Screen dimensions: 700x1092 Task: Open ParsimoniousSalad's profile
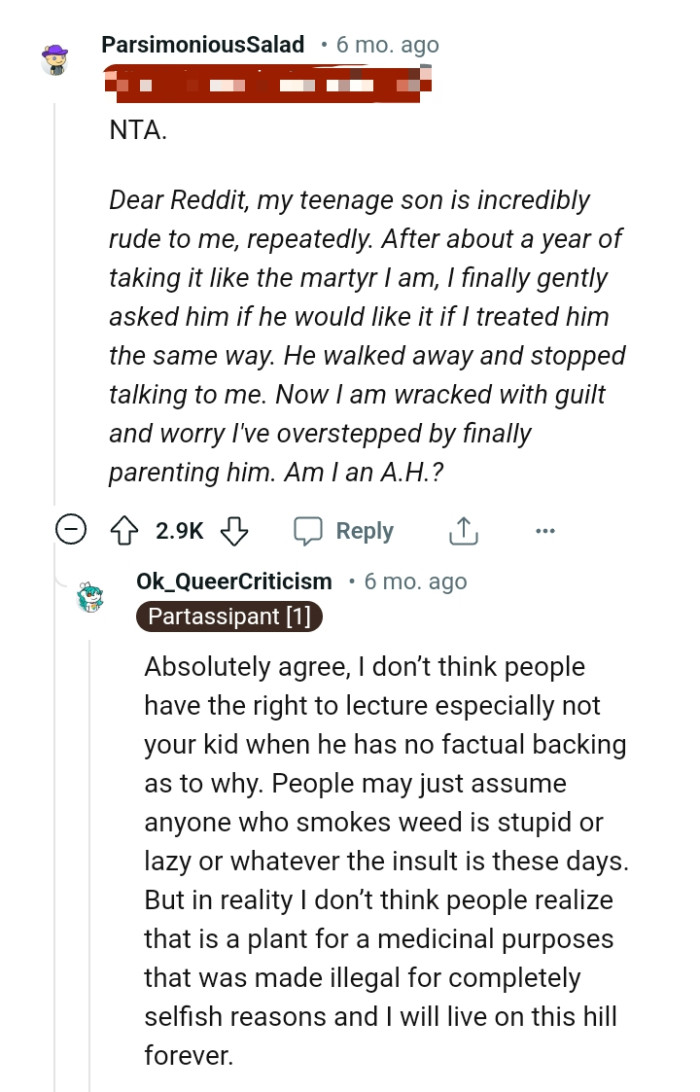coord(202,44)
